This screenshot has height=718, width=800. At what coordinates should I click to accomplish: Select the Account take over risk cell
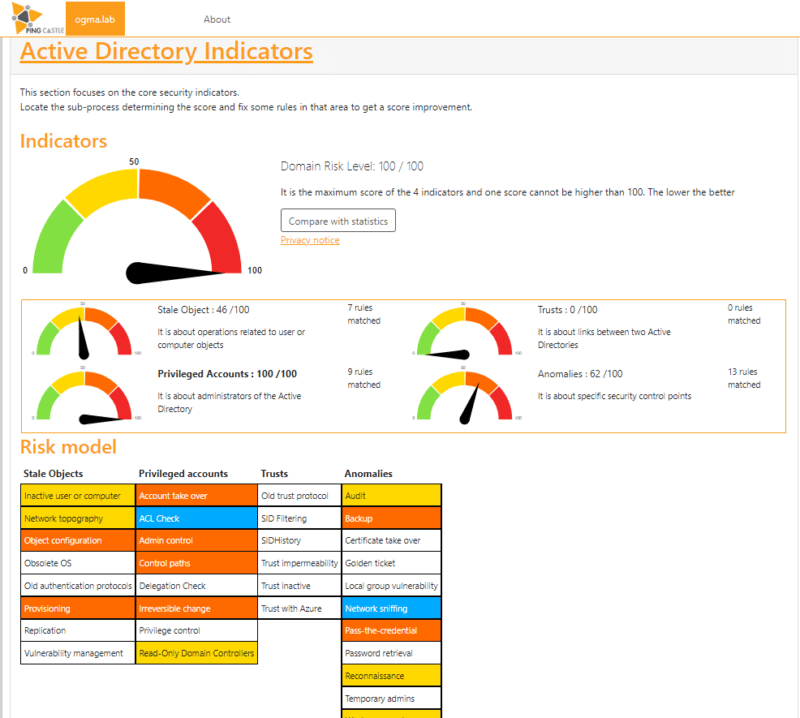[x=197, y=496]
